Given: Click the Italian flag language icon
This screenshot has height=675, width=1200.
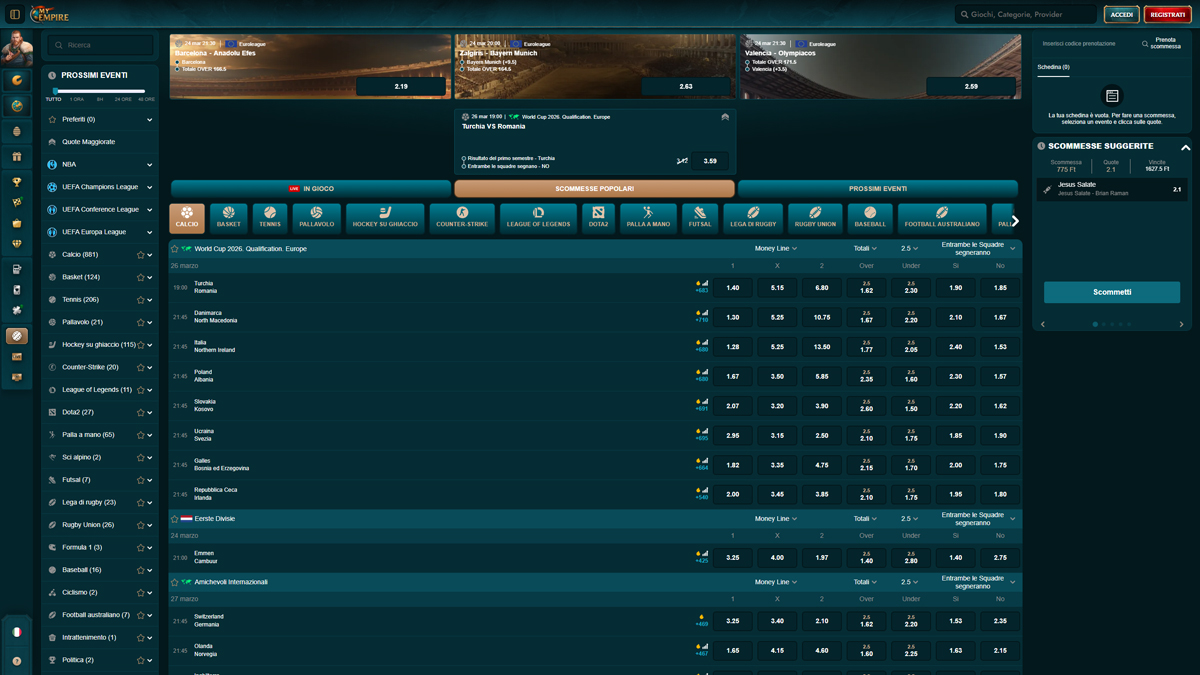Looking at the screenshot, I should click(17, 632).
